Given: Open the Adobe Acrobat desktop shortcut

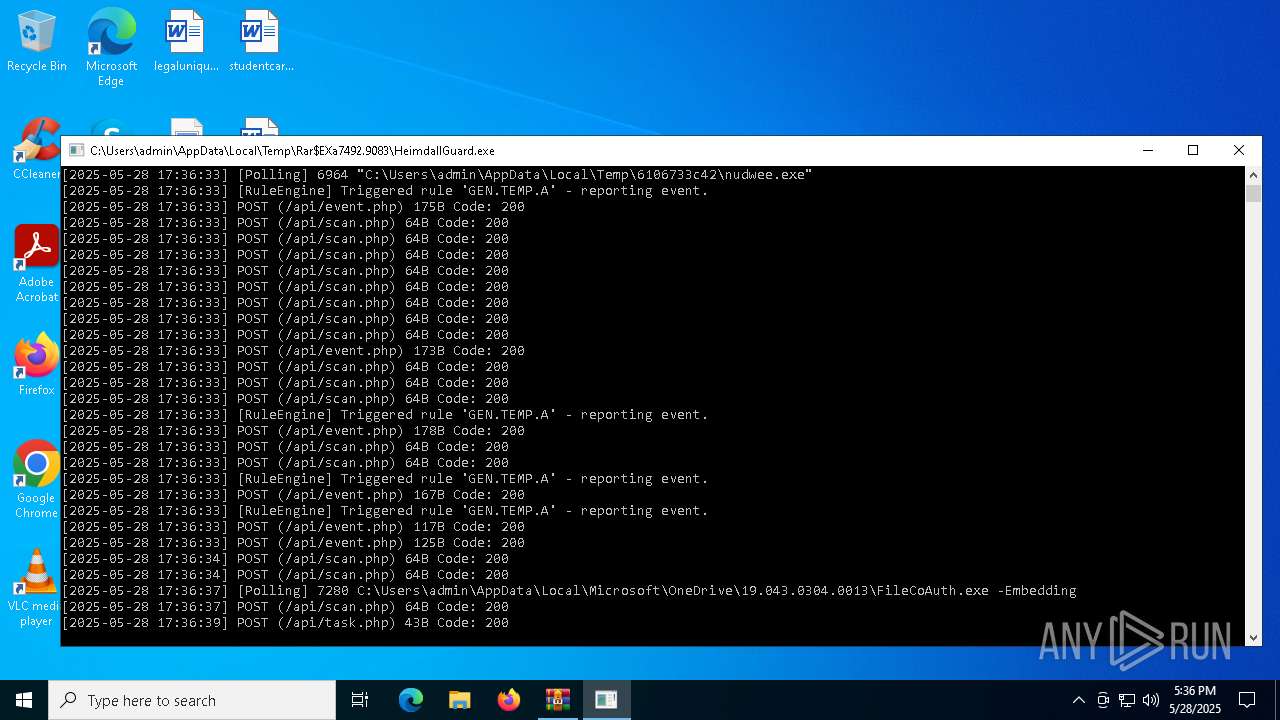Looking at the screenshot, I should click(36, 264).
